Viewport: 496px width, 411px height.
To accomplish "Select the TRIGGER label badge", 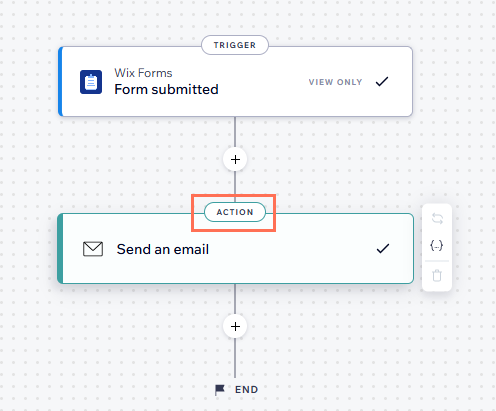I will tap(235, 45).
